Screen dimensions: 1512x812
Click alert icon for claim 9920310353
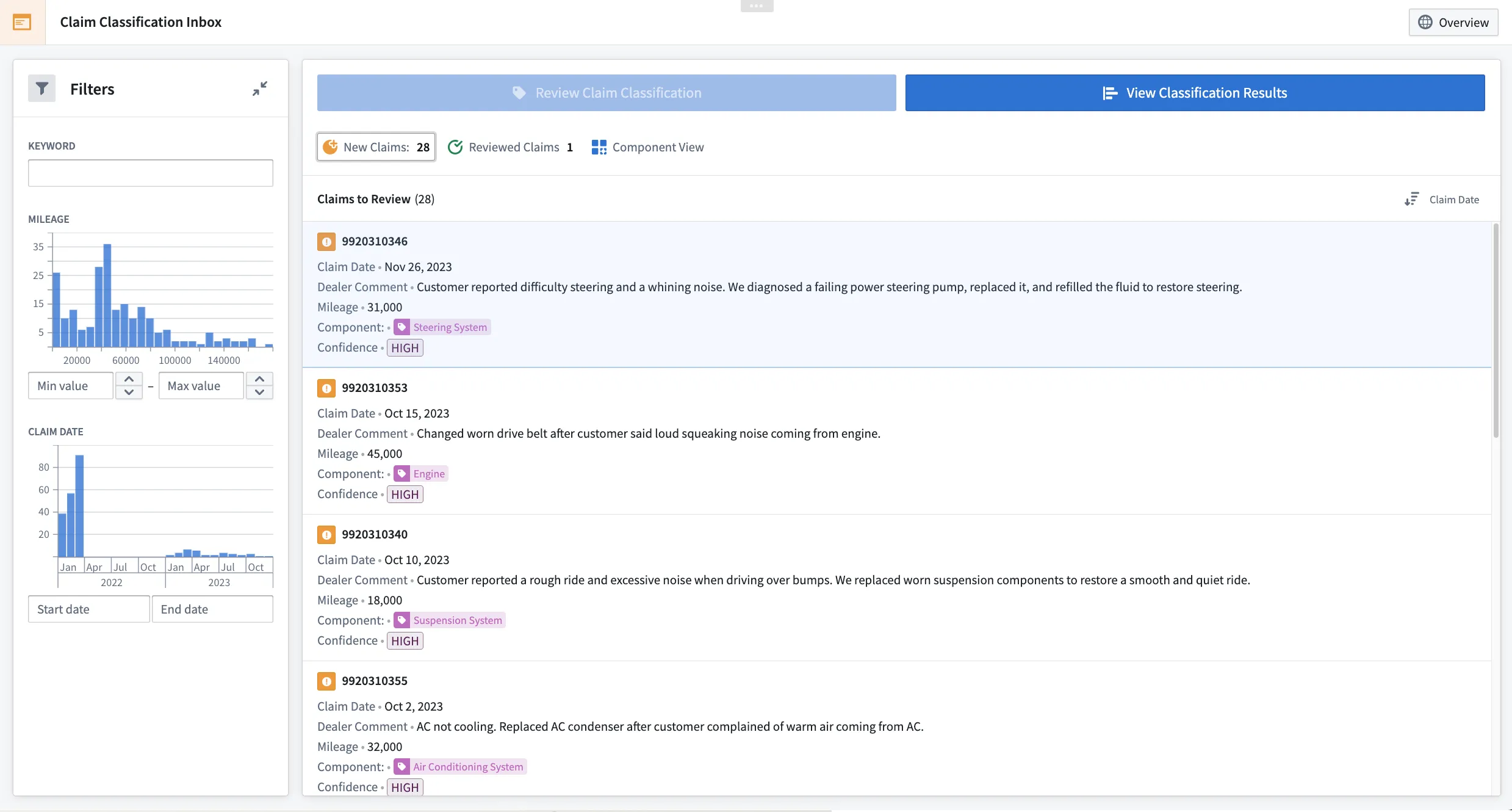(326, 388)
